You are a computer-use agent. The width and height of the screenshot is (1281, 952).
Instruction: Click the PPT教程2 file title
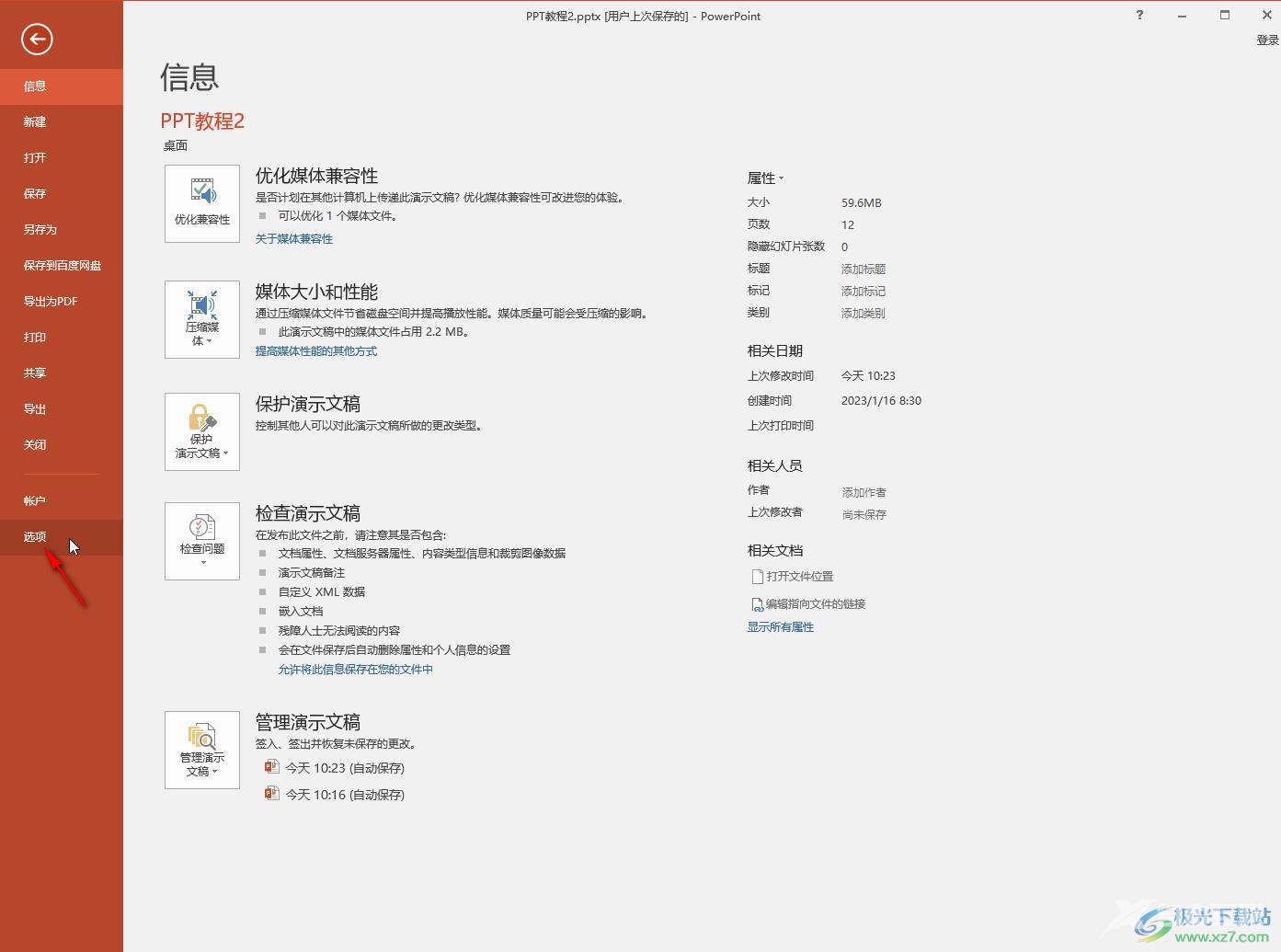[x=202, y=121]
